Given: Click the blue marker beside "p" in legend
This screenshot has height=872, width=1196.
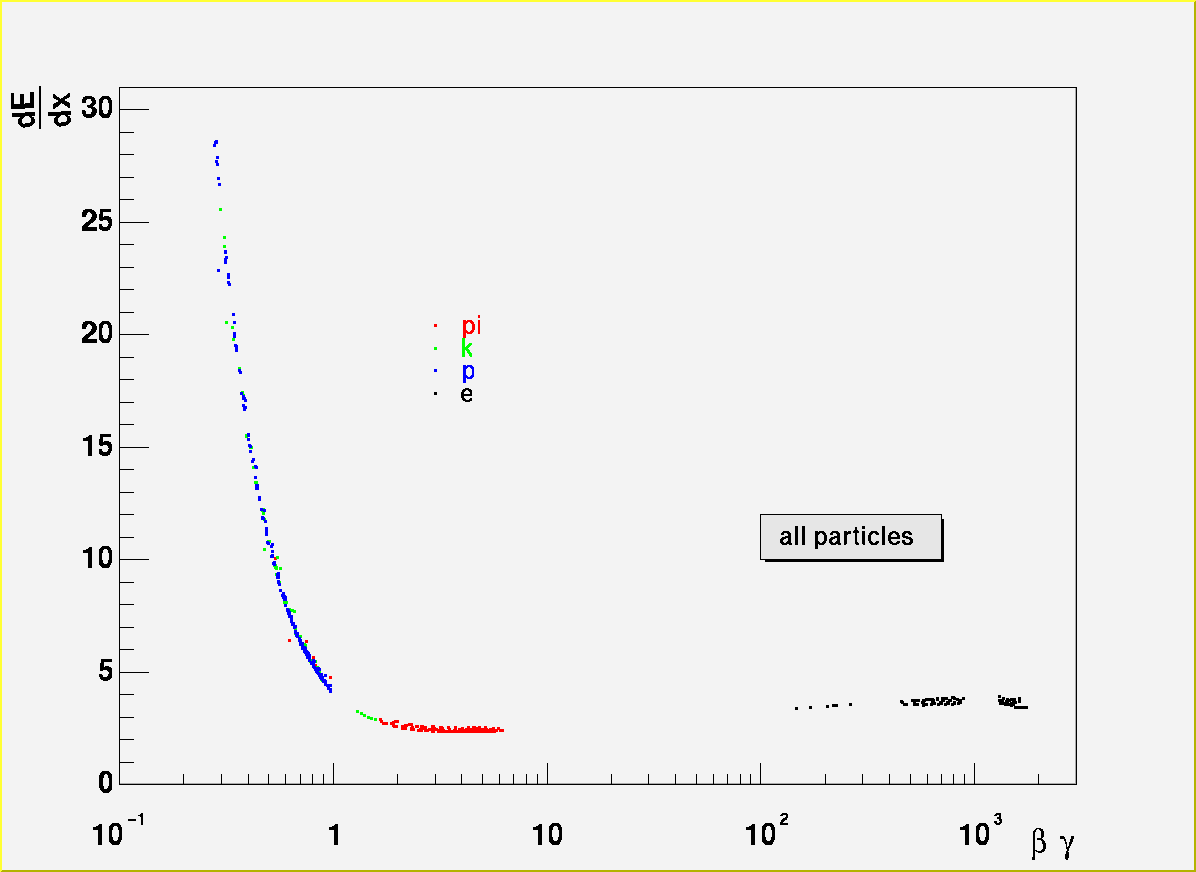Looking at the screenshot, I should click(x=435, y=370).
